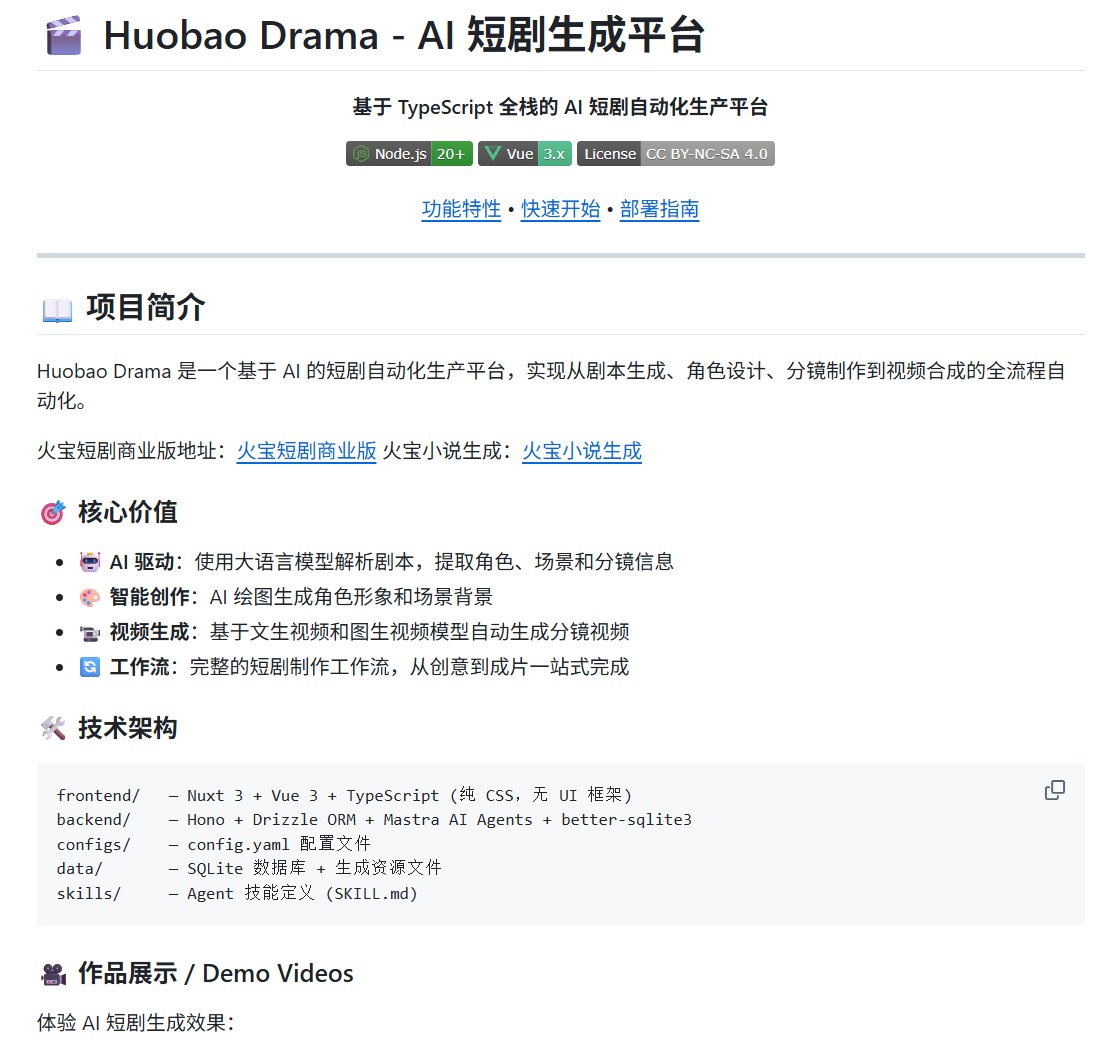This screenshot has height=1050, width=1099.
Task: Click the 作品展示 / Demo Videos heading
Action: (x=216, y=974)
